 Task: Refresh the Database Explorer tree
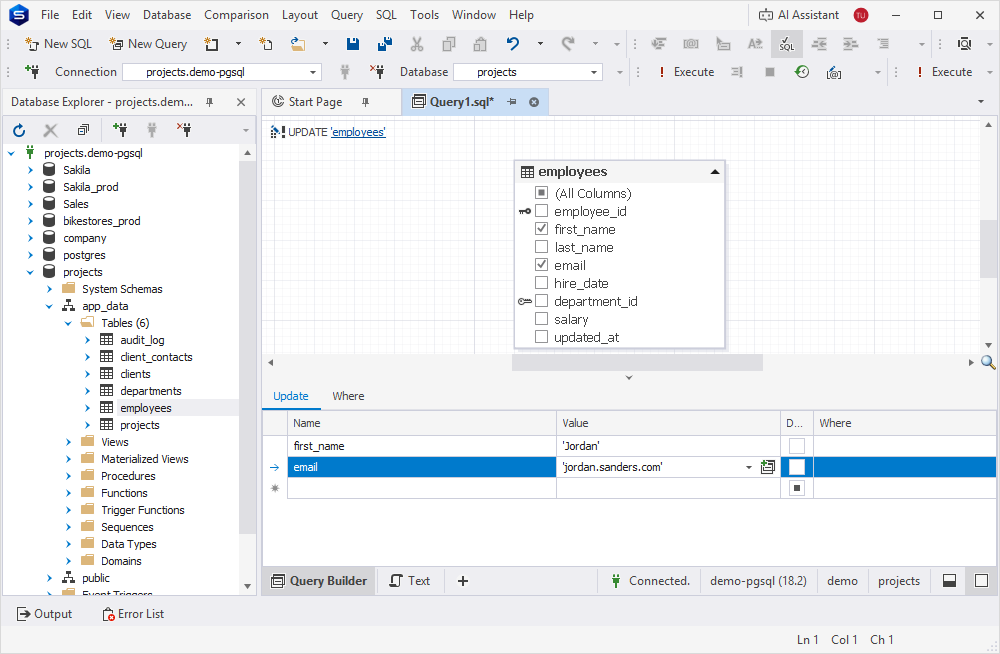[19, 131]
